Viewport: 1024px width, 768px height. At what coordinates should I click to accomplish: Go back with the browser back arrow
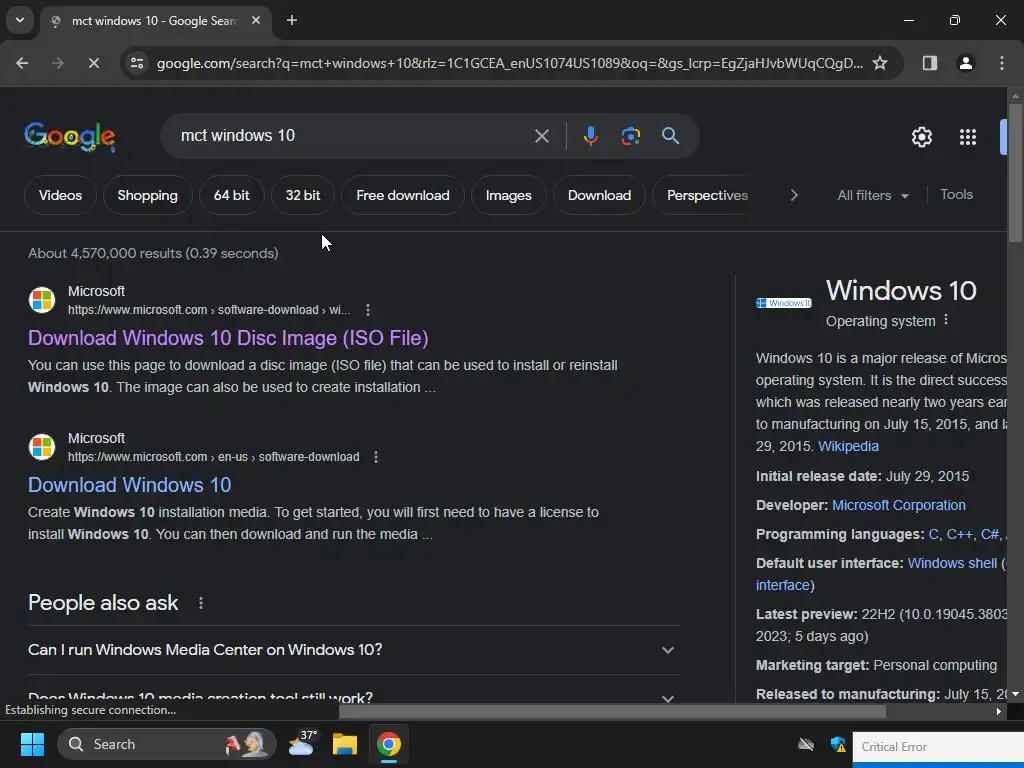22,63
